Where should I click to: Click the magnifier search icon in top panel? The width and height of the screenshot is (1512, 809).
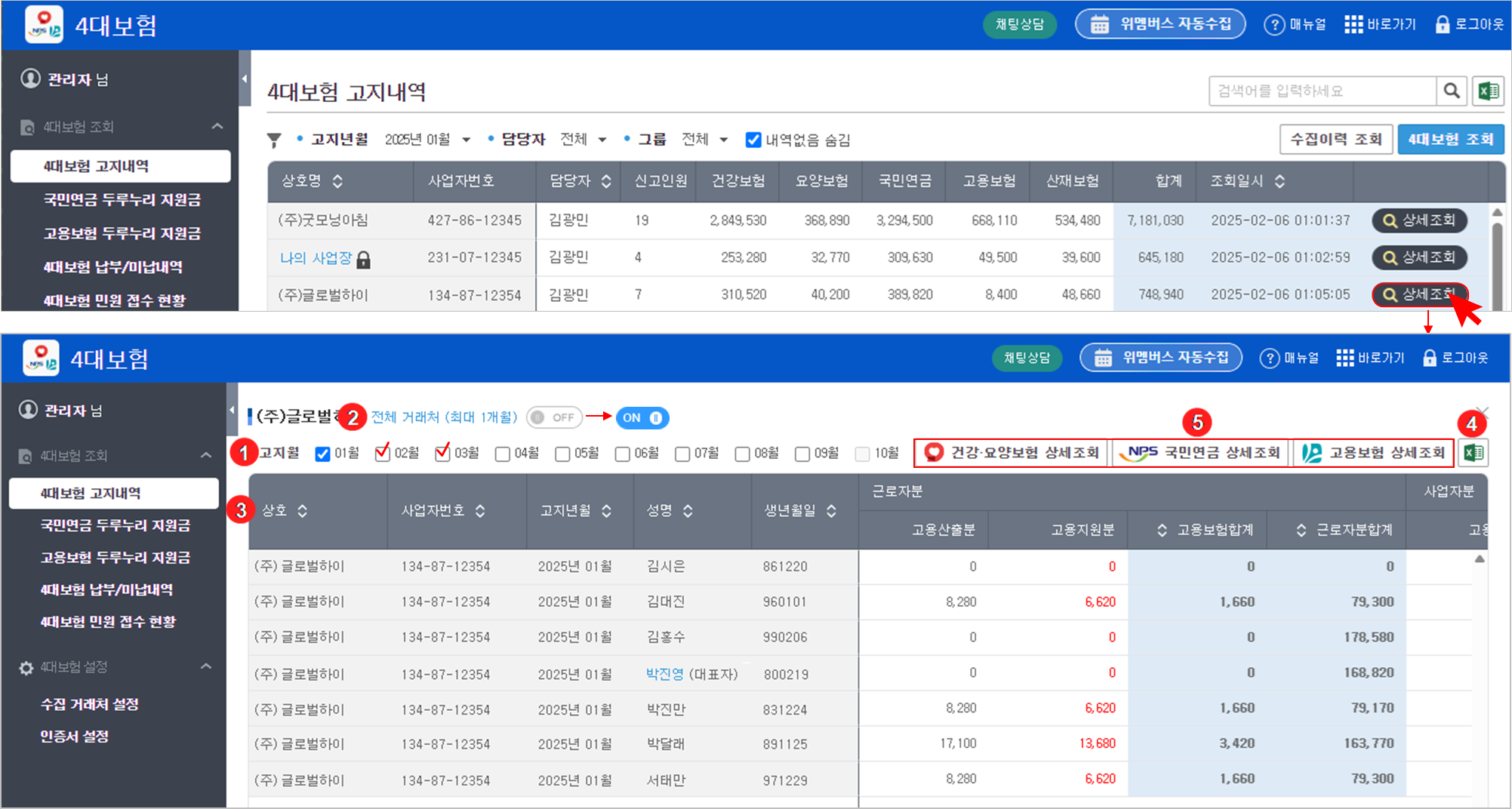click(1451, 91)
